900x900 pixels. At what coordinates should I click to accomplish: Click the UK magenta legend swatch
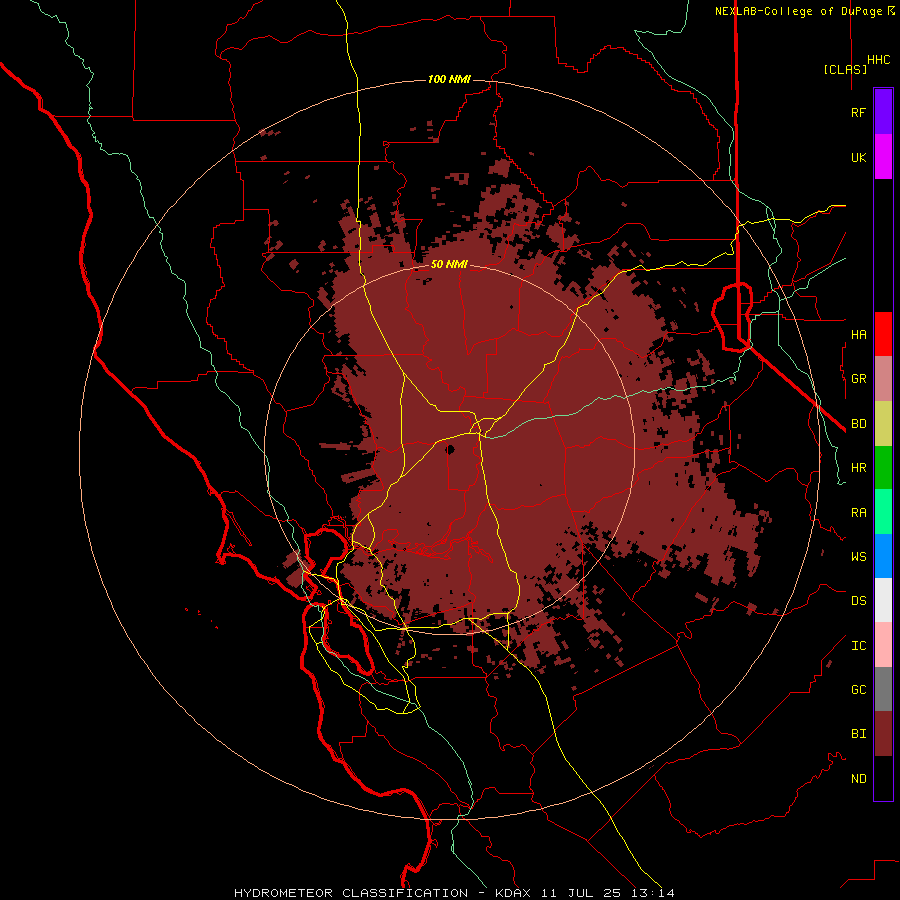[x=883, y=157]
